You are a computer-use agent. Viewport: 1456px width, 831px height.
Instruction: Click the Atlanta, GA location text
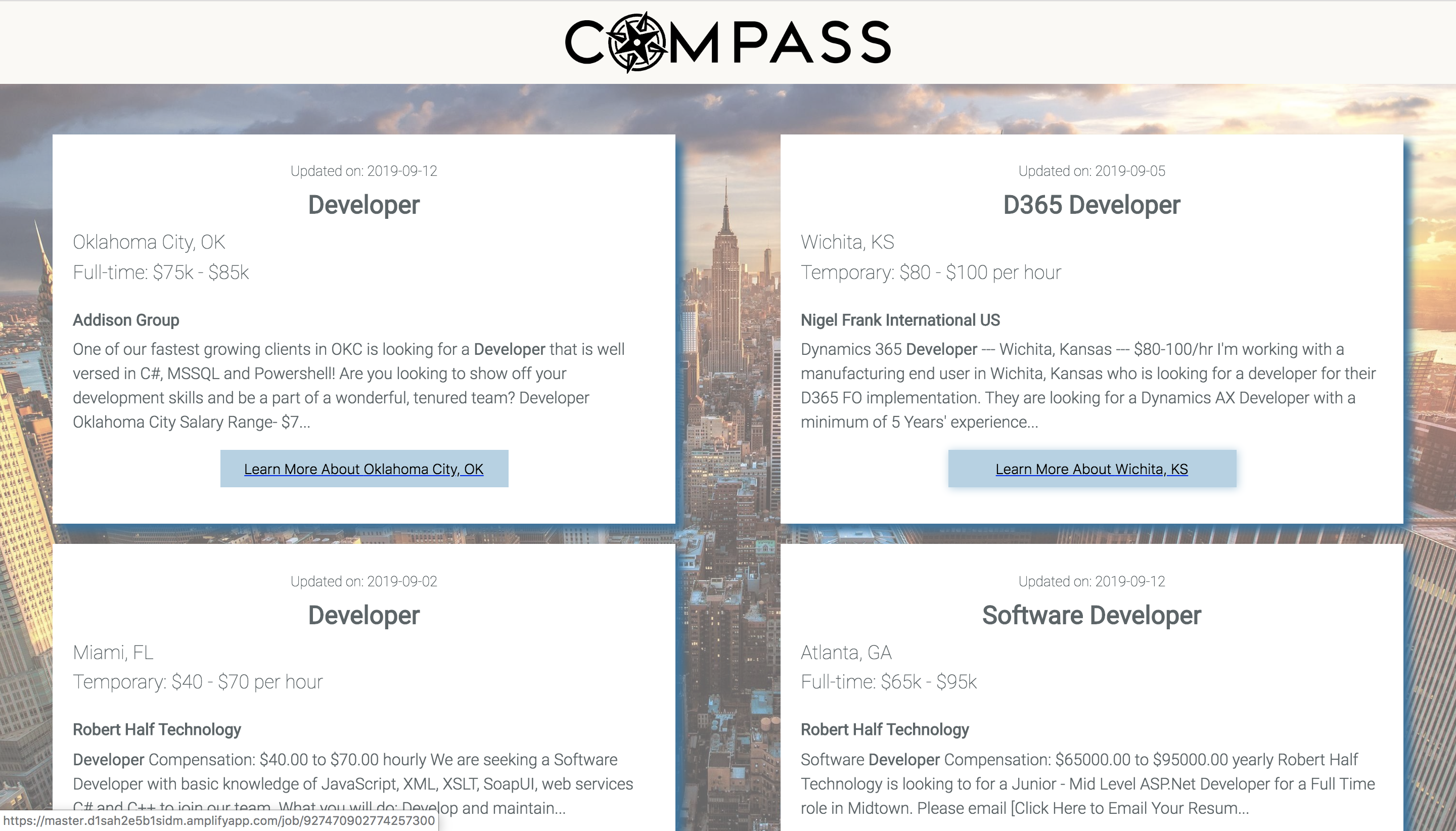pyautogui.click(x=846, y=653)
